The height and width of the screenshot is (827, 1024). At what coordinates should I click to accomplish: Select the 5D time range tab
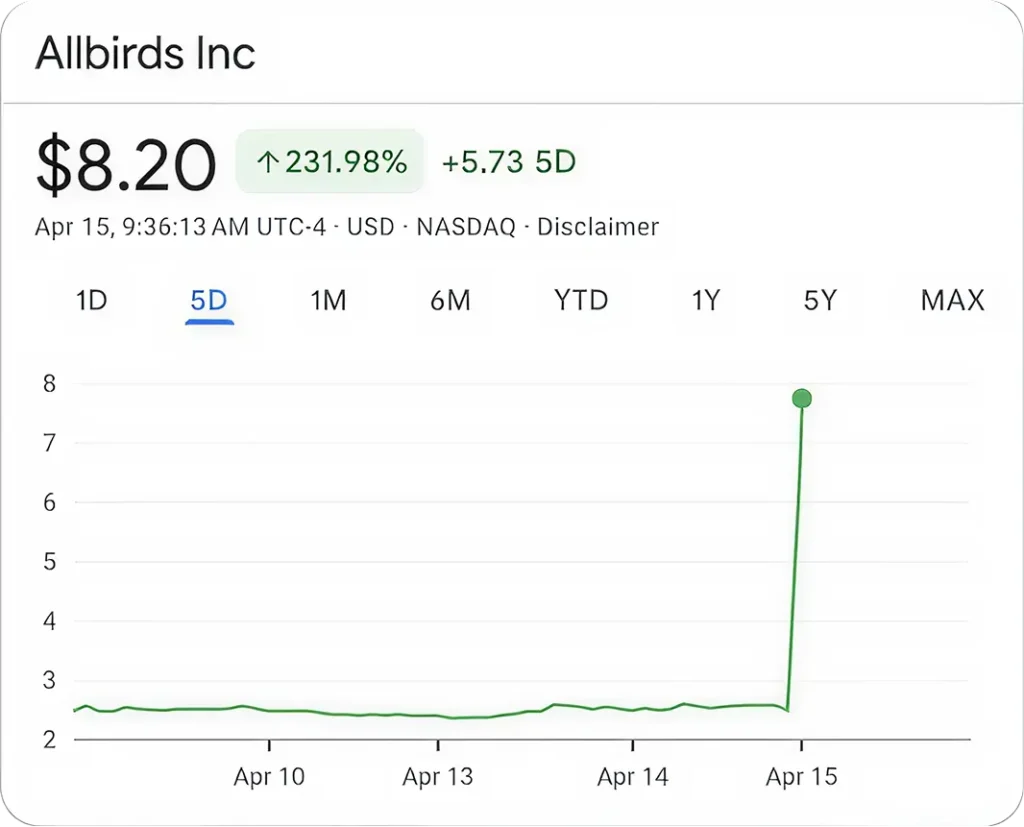209,300
